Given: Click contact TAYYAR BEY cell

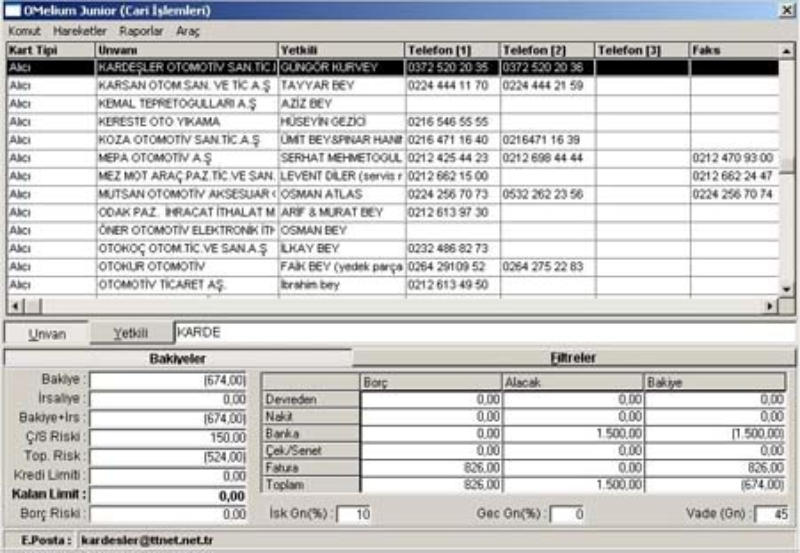Looking at the screenshot, I should pyautogui.click(x=341, y=85).
